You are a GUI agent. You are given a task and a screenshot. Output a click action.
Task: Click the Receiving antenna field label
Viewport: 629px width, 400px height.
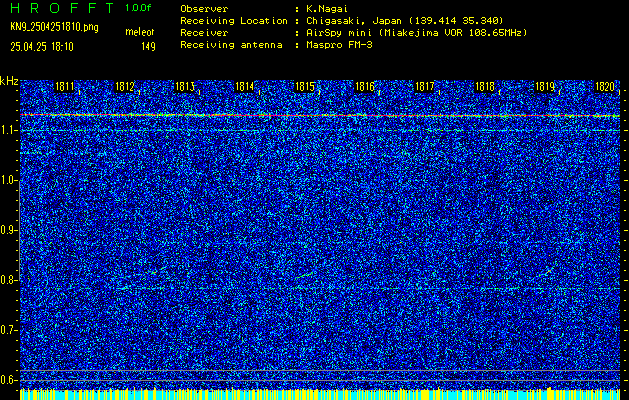pos(231,45)
